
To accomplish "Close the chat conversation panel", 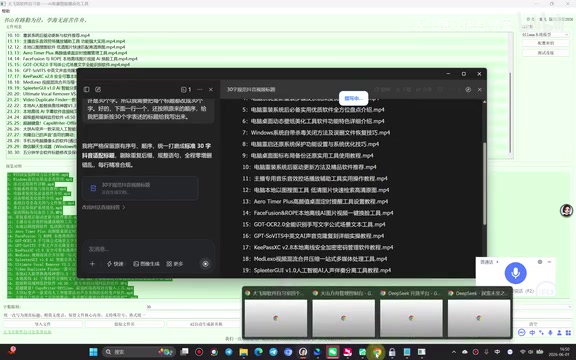I will coord(211,89).
